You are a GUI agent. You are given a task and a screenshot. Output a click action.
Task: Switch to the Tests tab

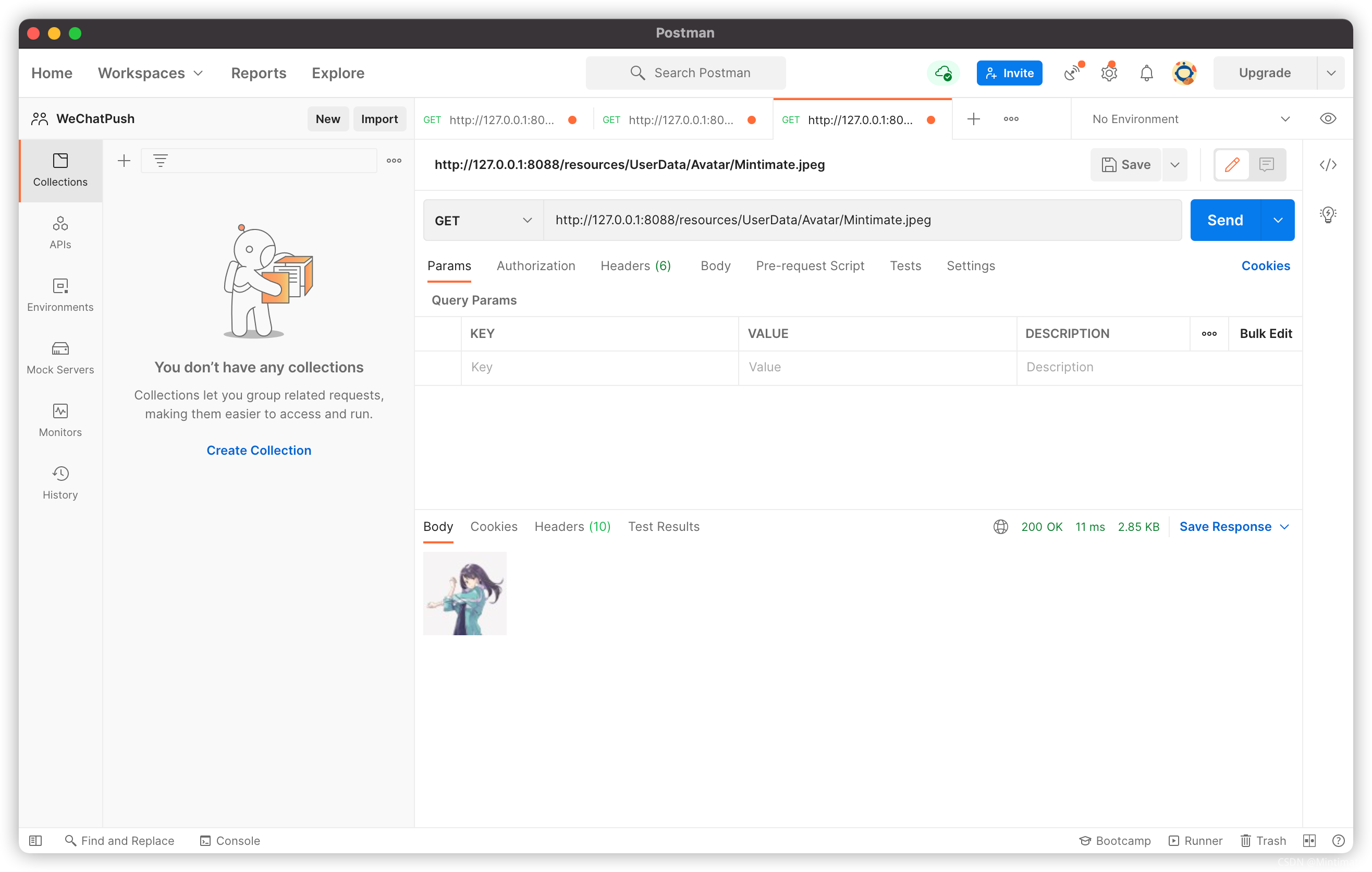(x=905, y=266)
